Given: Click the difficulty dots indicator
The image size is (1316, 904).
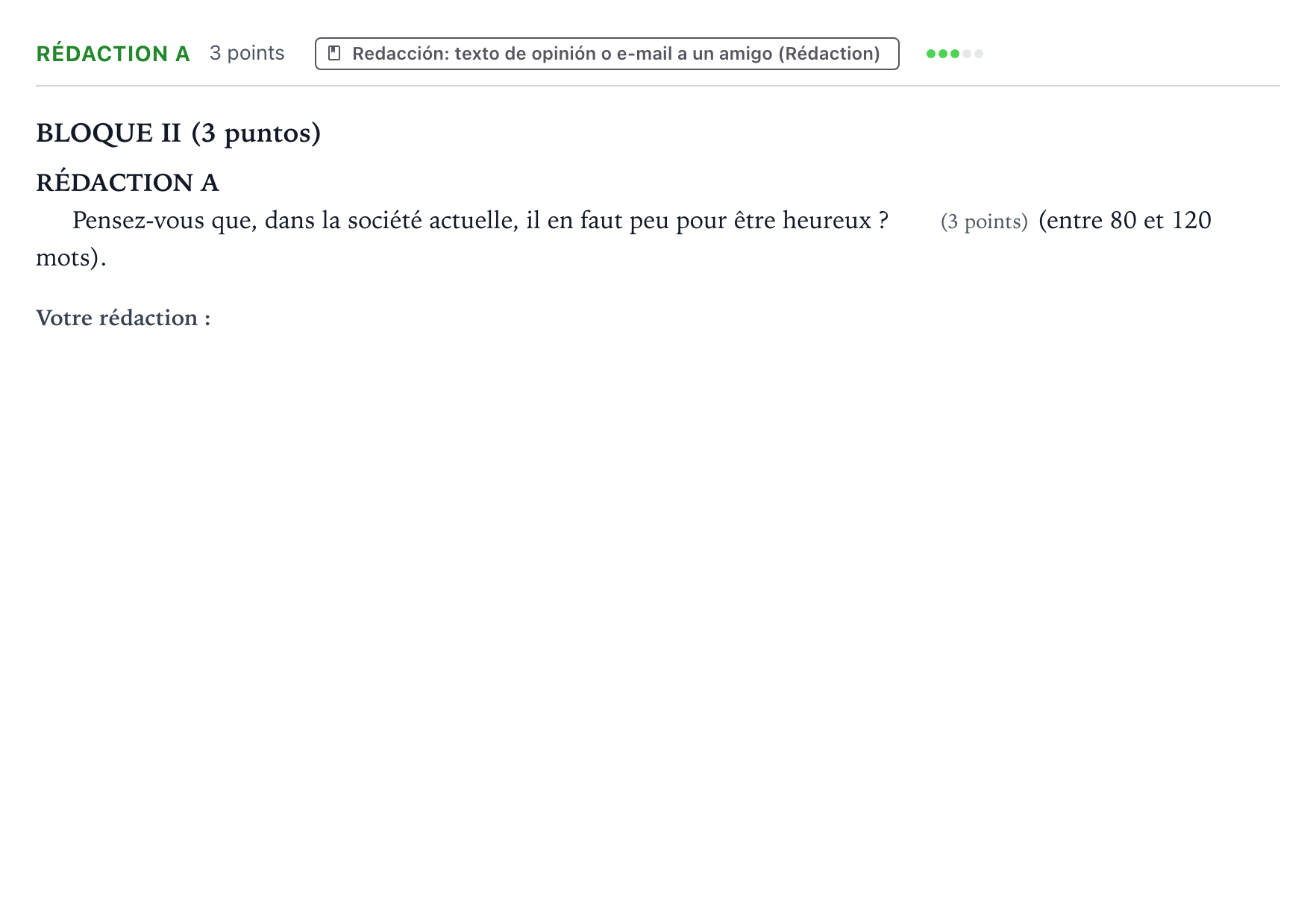Looking at the screenshot, I should [954, 54].
